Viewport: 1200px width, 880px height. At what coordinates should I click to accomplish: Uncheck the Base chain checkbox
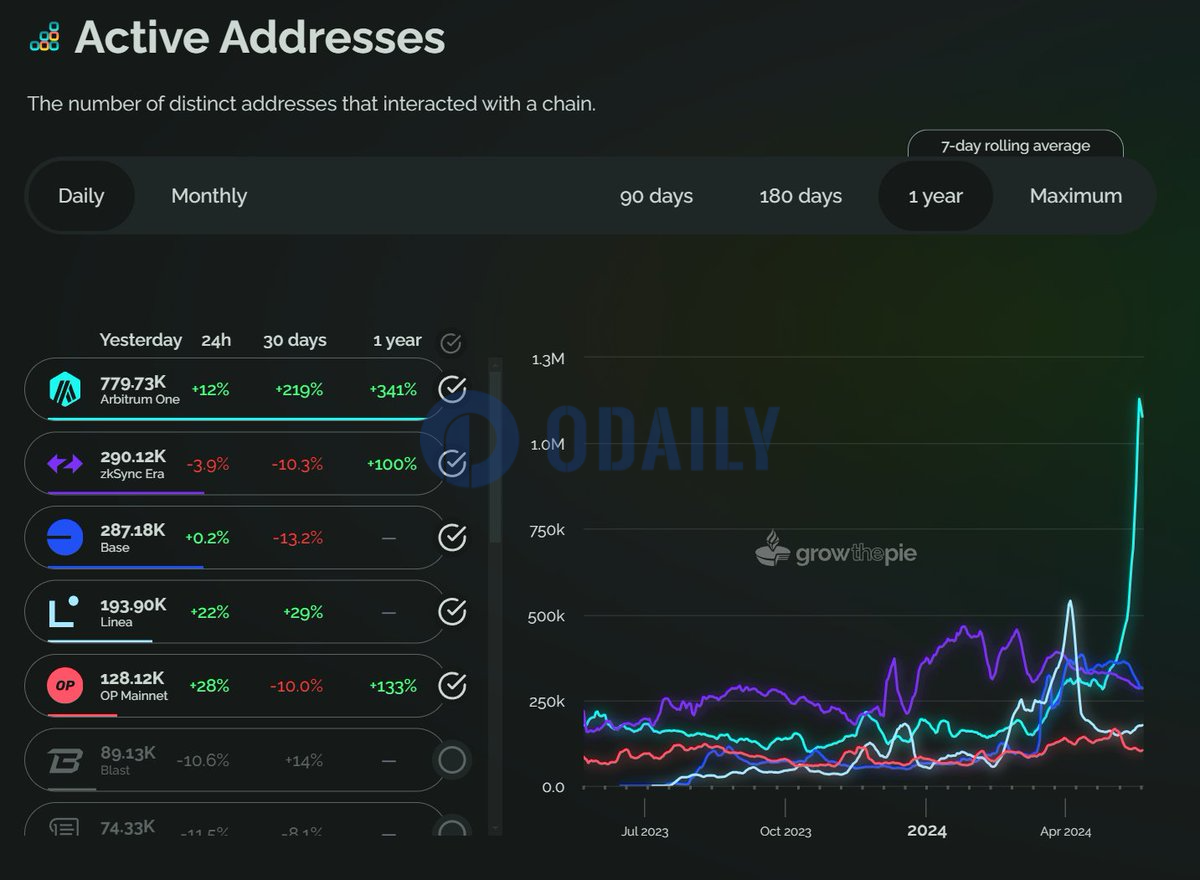[452, 537]
